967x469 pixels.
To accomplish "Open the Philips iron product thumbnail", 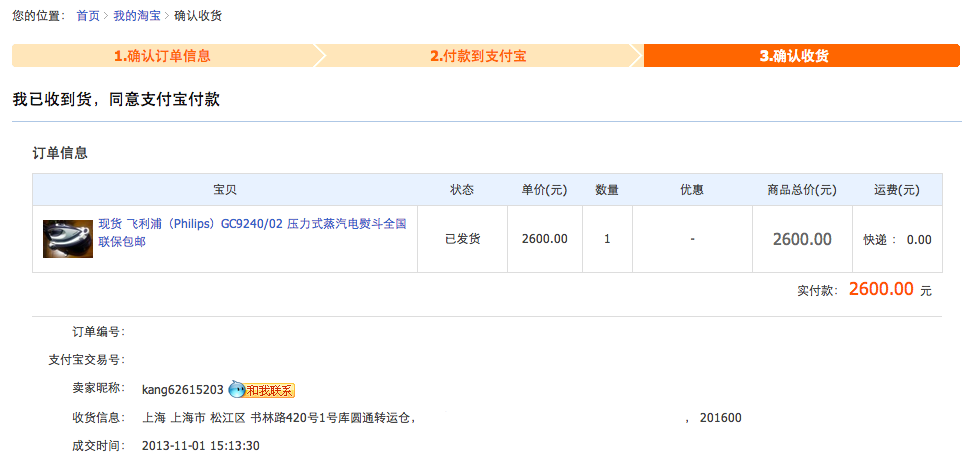I will pos(68,239).
